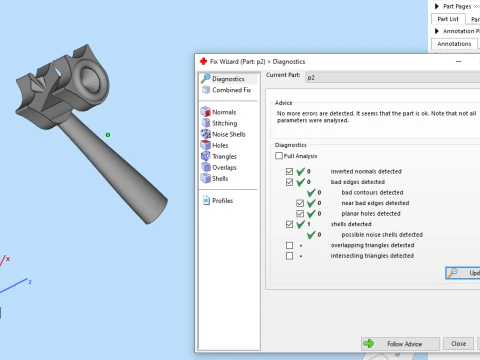Collapse the Part Pages expander arrow
Viewport: 480px width, 360px height.
[x=437, y=6]
